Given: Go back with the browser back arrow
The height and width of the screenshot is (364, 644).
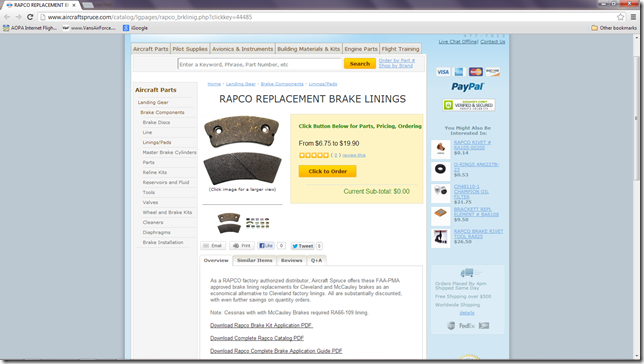Looking at the screenshot, I should (x=7, y=17).
